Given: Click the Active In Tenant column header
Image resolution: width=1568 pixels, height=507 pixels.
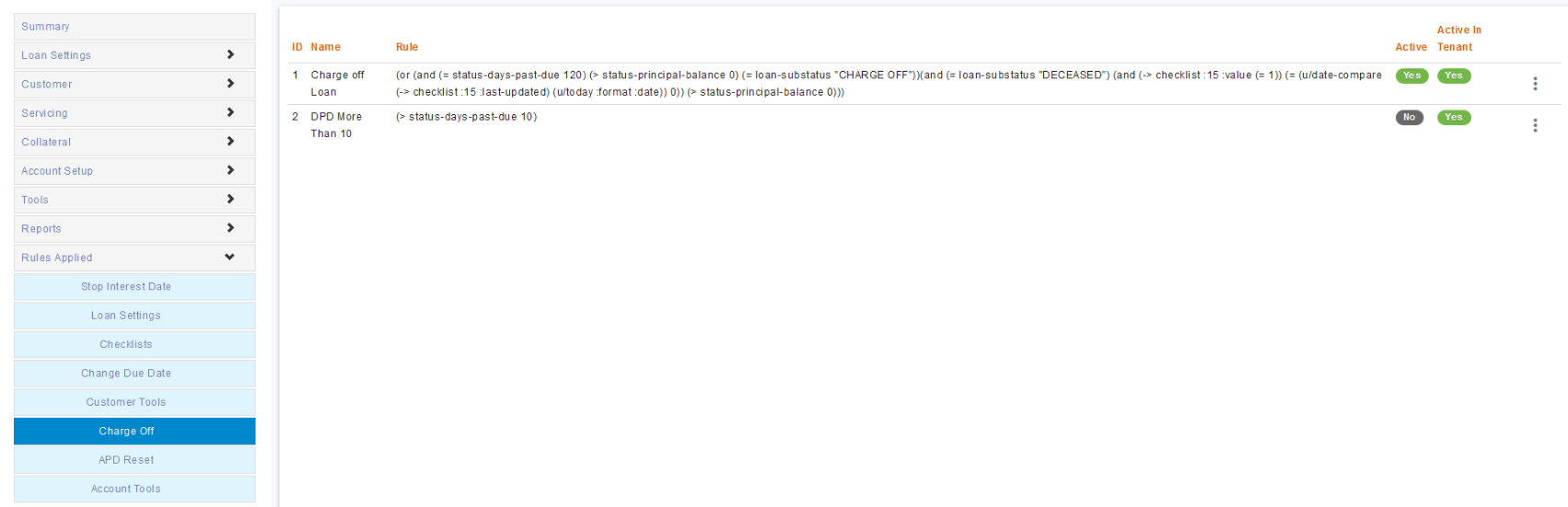Looking at the screenshot, I should tap(1459, 39).
